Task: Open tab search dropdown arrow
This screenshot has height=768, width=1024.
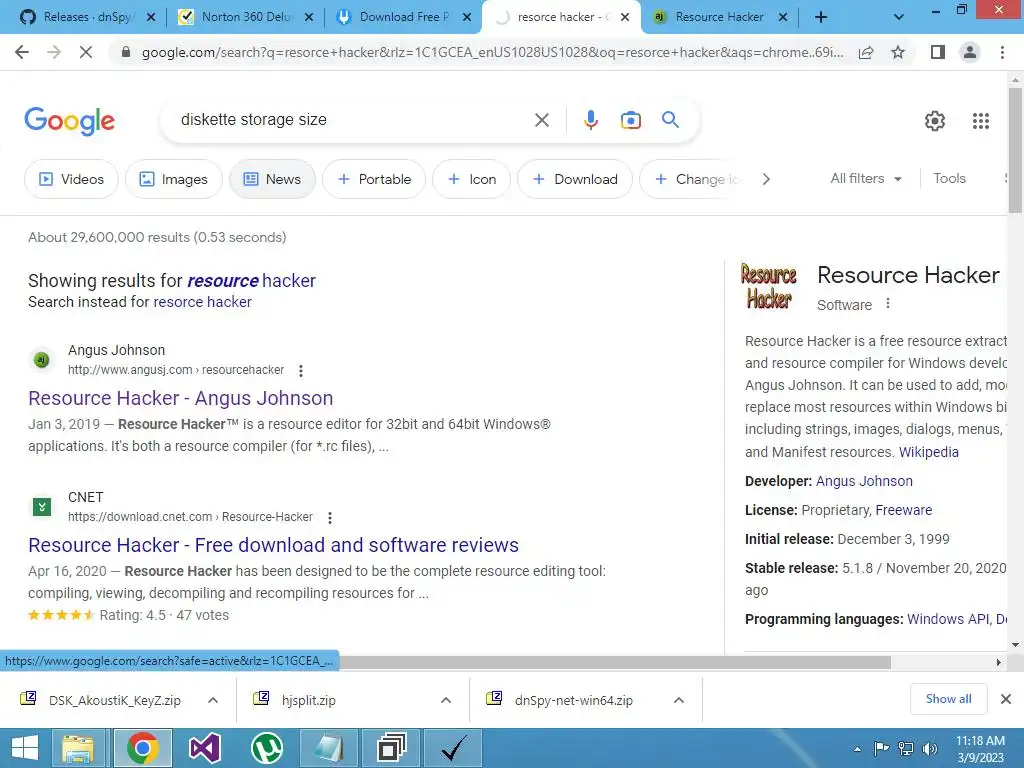Action: [899, 18]
